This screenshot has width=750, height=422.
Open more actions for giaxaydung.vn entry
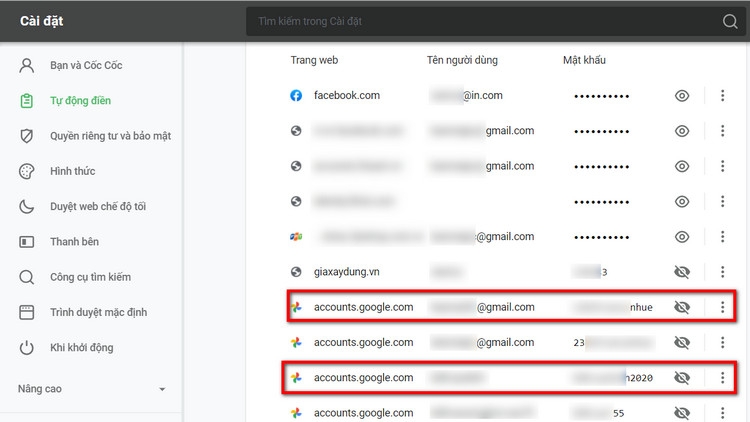click(x=722, y=272)
